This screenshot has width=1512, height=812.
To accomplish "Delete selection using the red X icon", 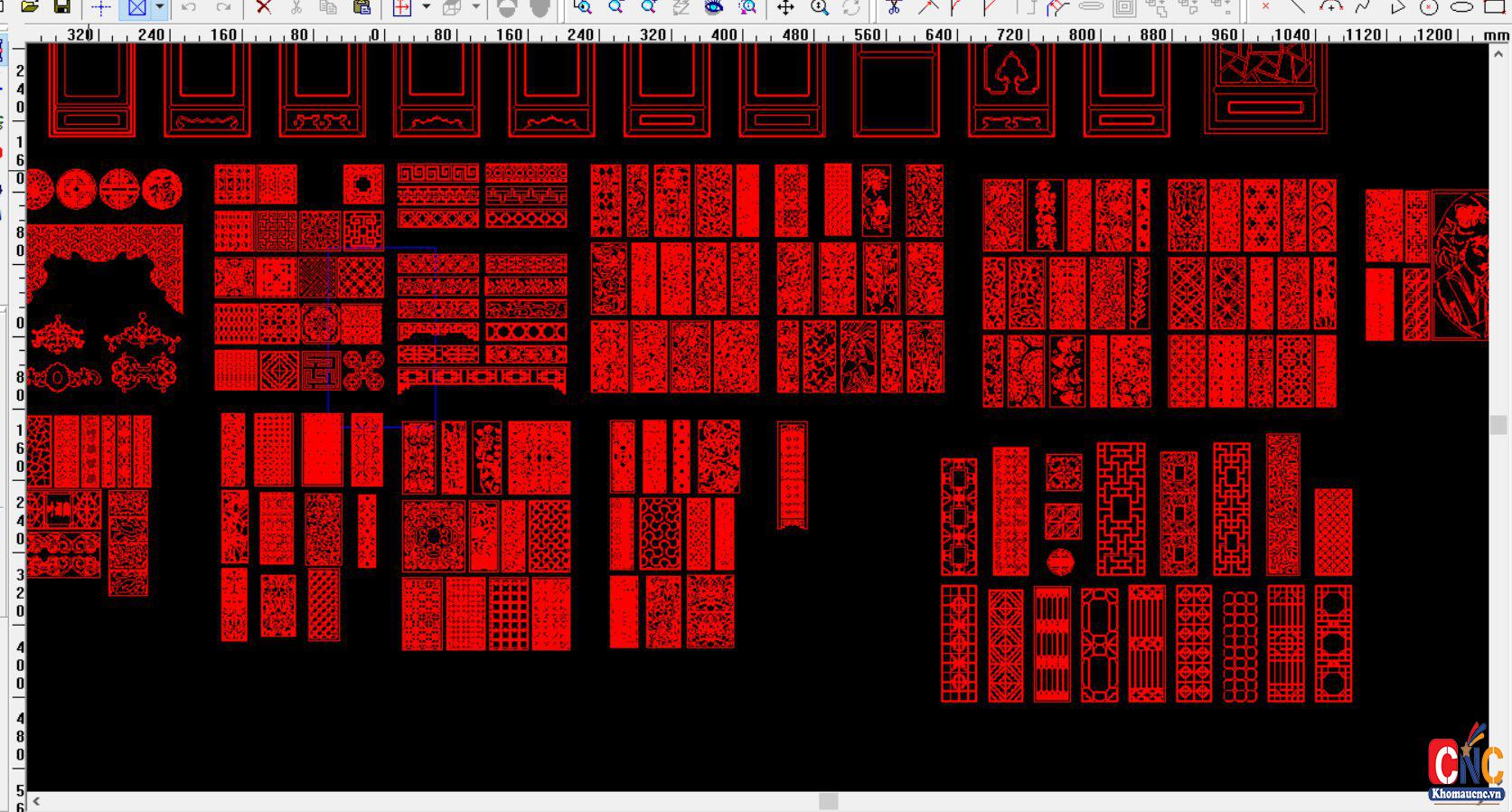I will [263, 7].
